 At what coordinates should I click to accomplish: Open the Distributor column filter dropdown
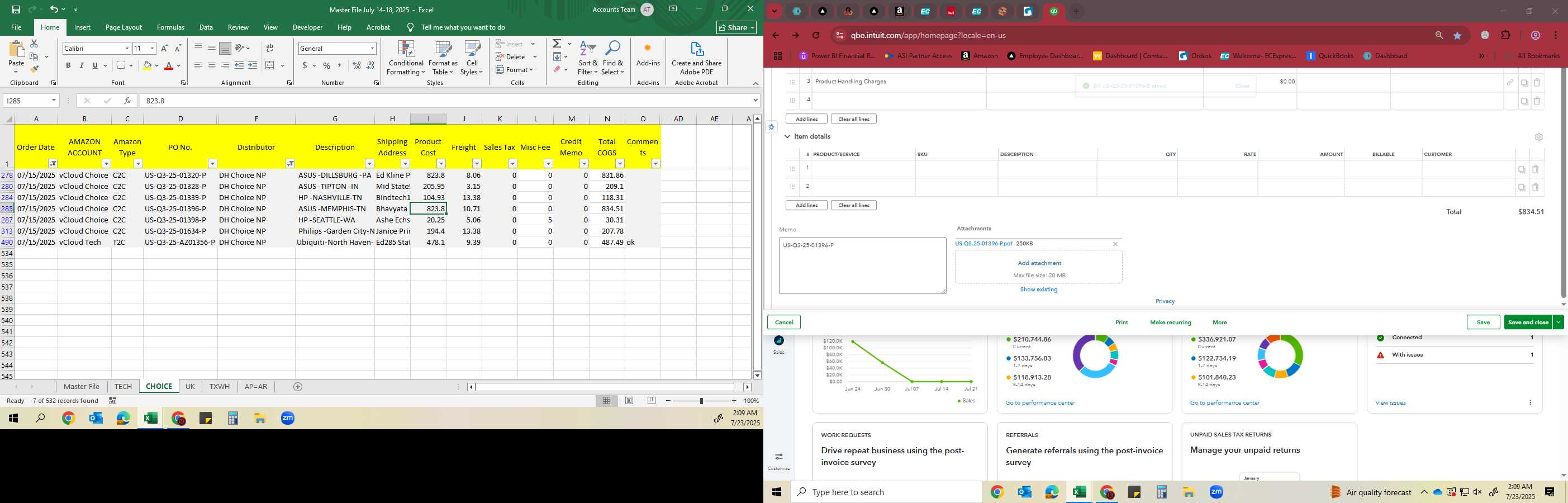point(291,164)
